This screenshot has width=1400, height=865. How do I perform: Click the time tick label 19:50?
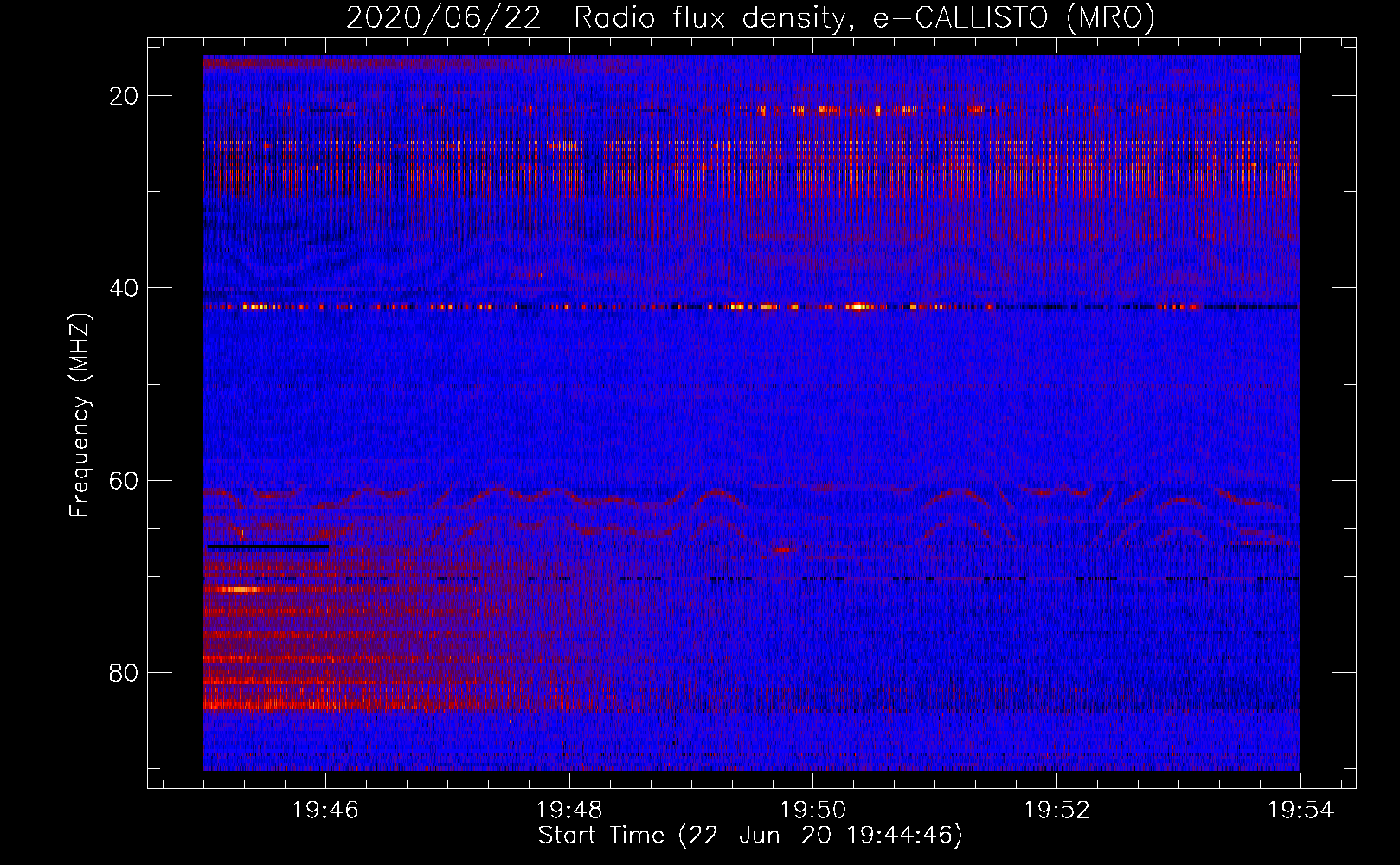point(813,811)
